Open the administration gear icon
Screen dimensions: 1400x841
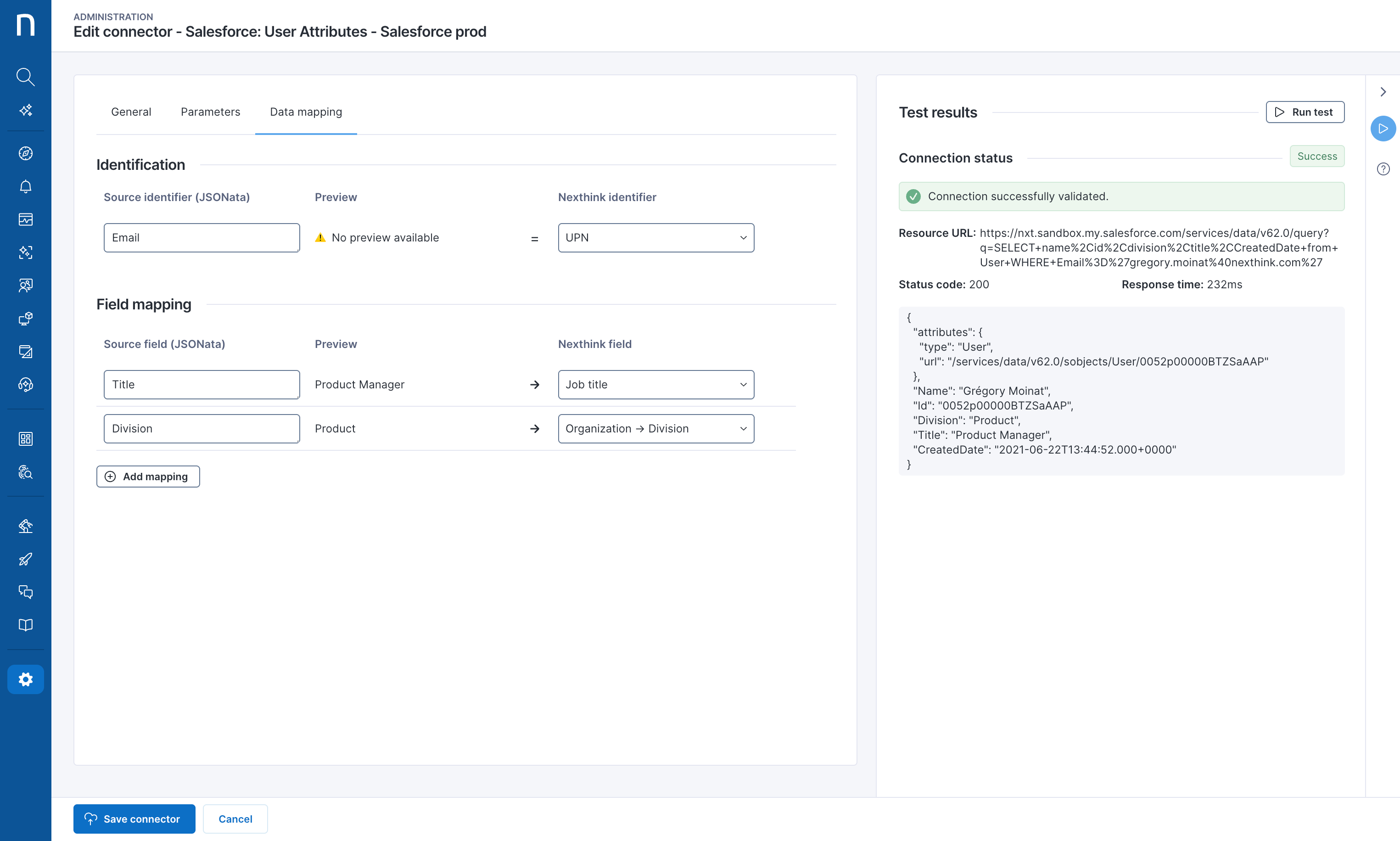26,679
